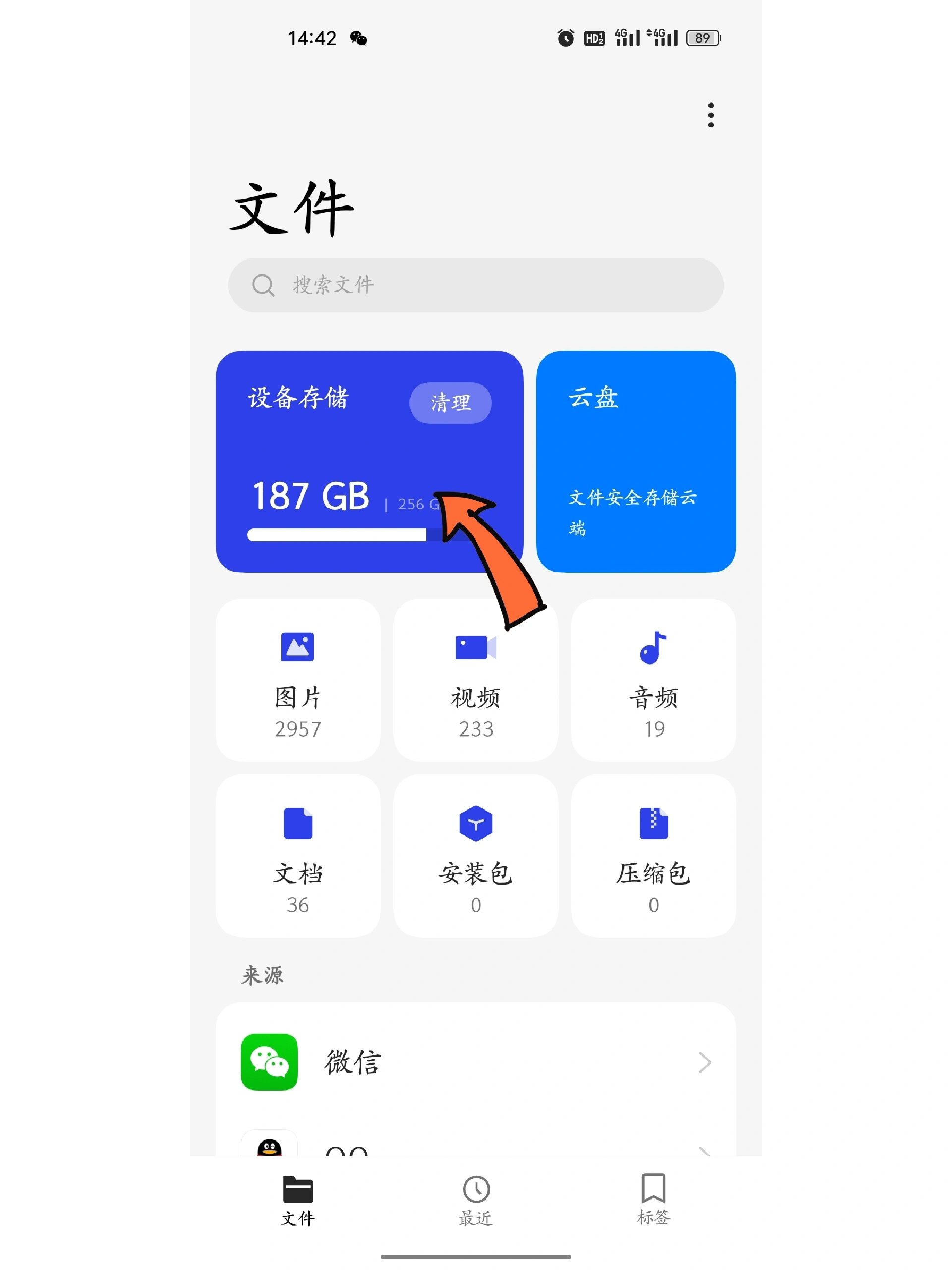This screenshot has height=1270, width=952.
Task: Open WeChat 微信 files source
Action: coord(476,1062)
